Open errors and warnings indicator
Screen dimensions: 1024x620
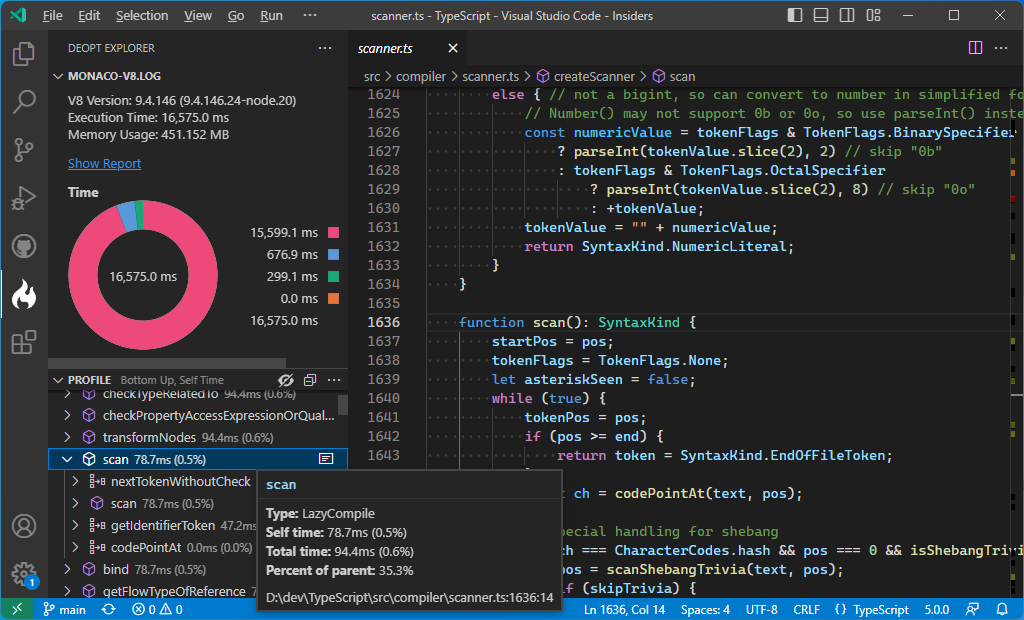157,609
